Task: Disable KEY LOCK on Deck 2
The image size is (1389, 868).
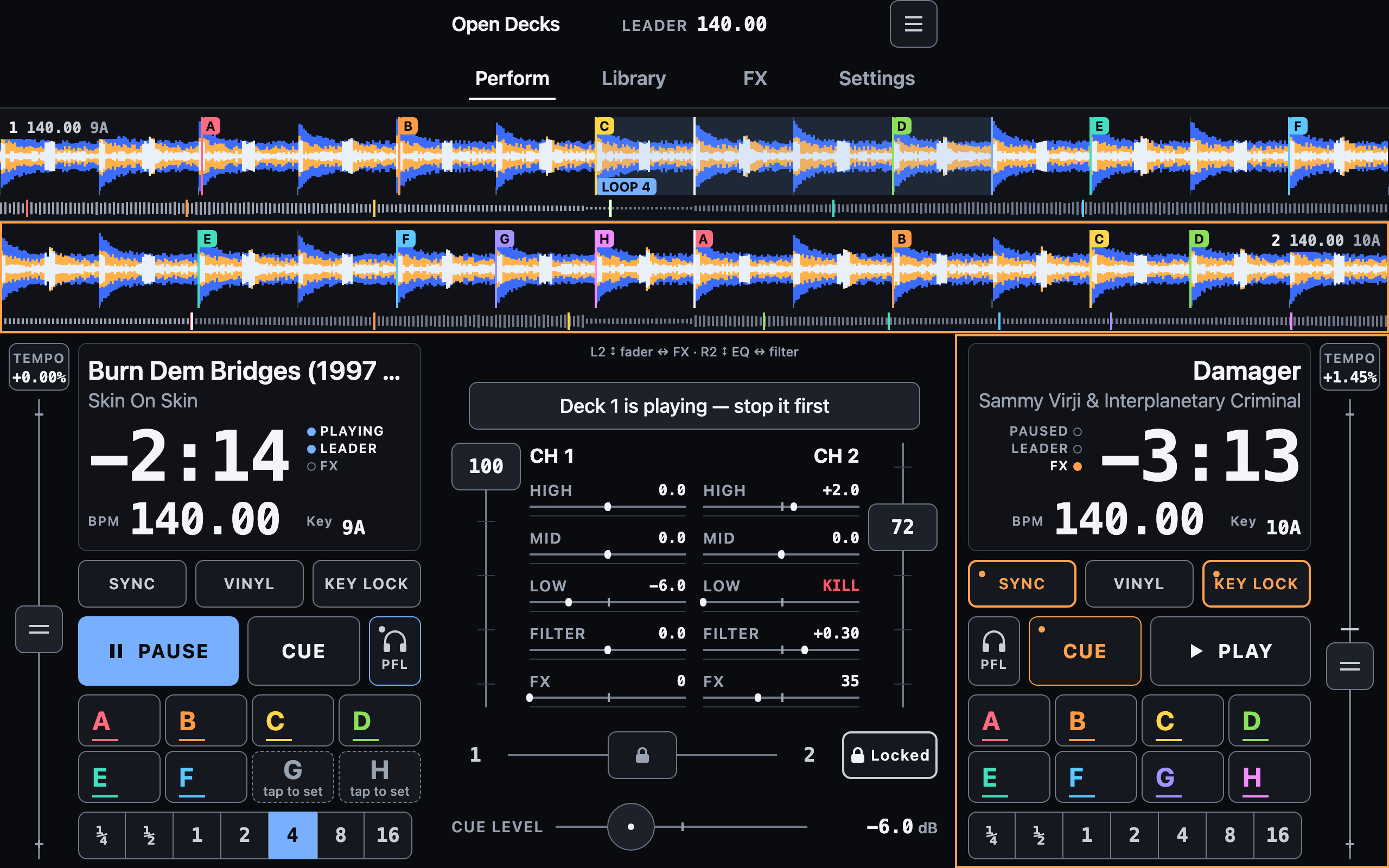Action: click(1256, 584)
